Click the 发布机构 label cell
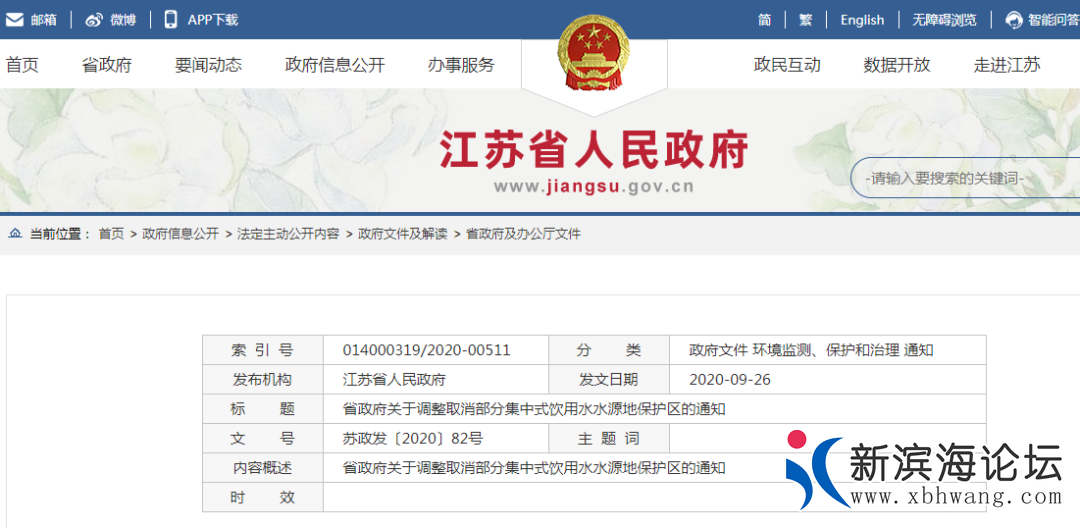Viewport: 1080px width, 528px height. click(262, 379)
